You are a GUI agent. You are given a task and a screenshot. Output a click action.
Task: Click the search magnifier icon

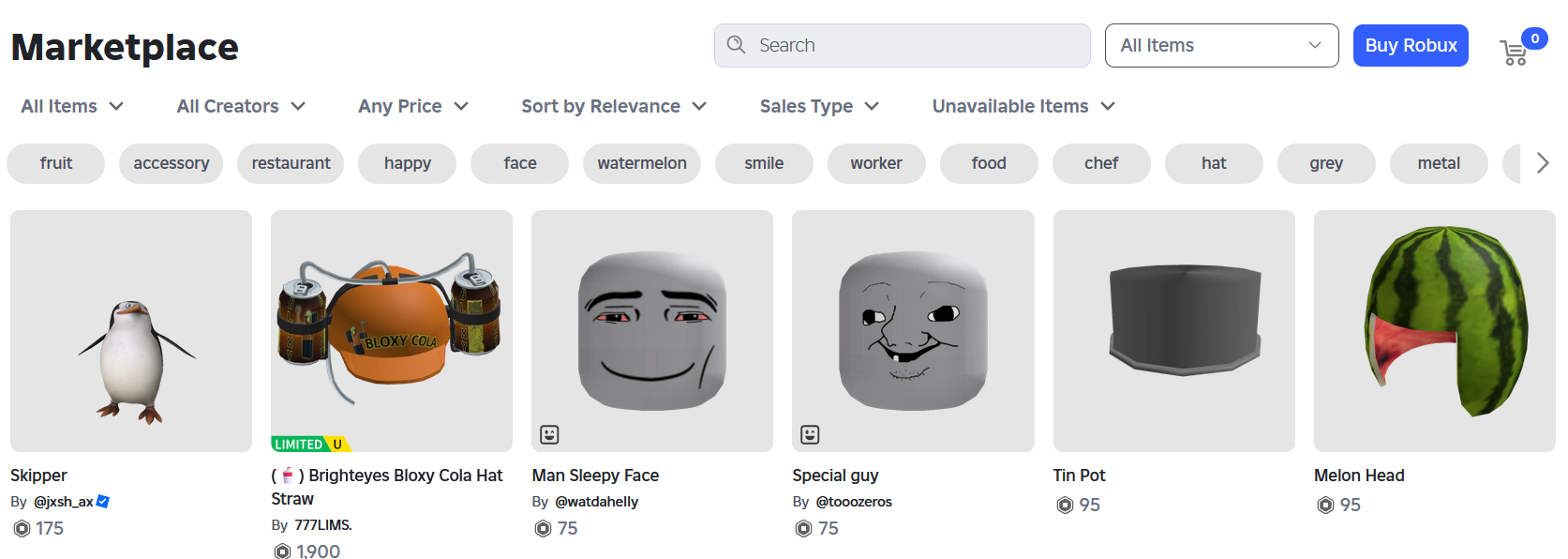(x=736, y=45)
